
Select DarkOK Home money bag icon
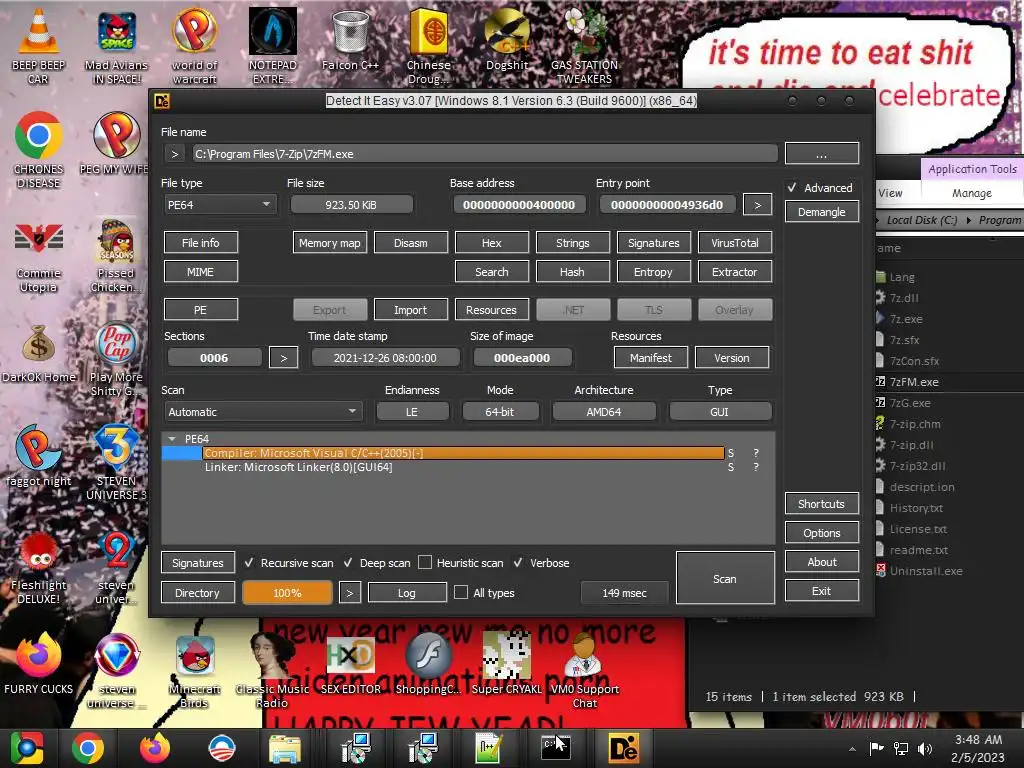pyautogui.click(x=39, y=353)
